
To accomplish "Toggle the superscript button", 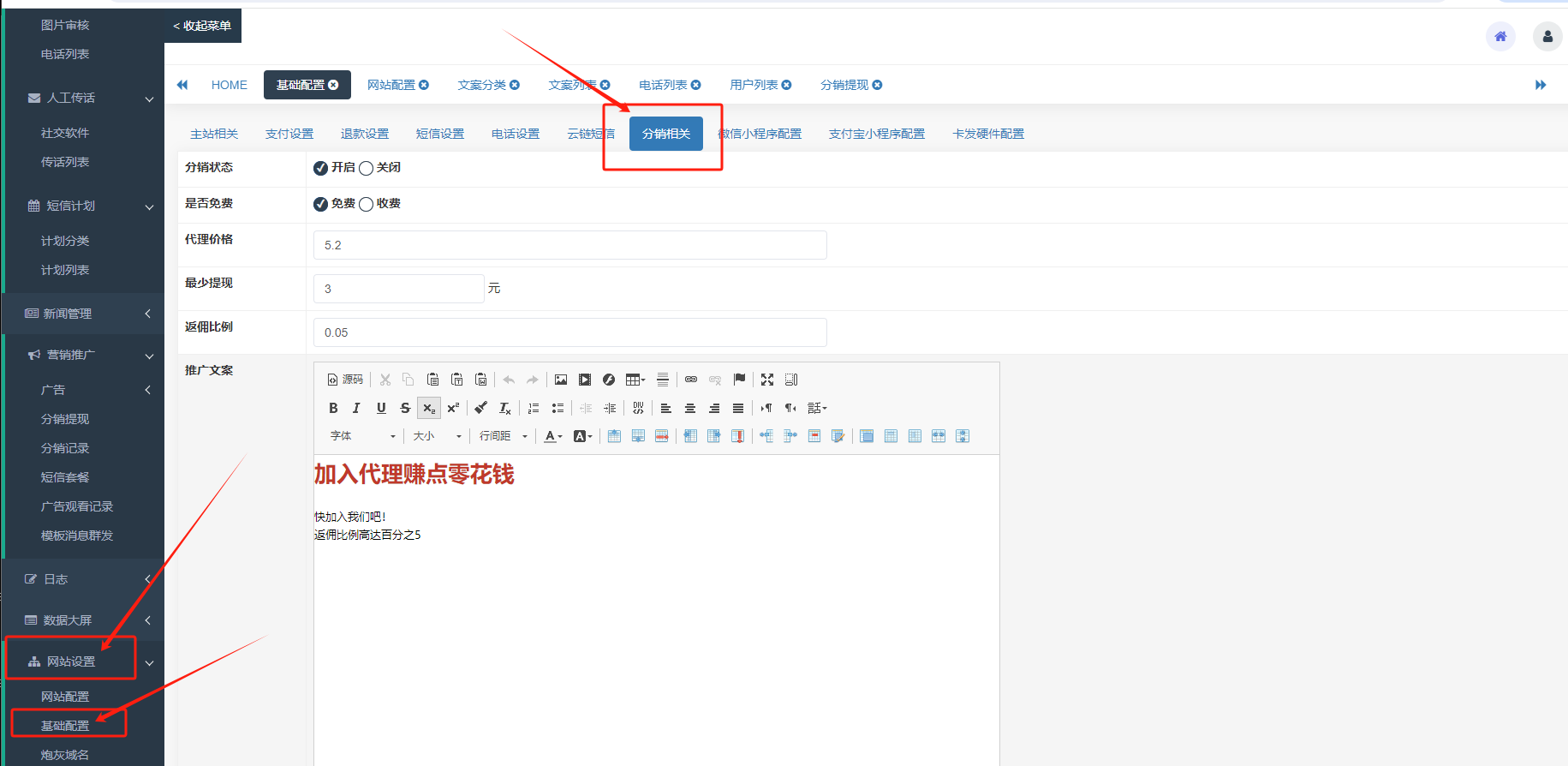I will 453,408.
